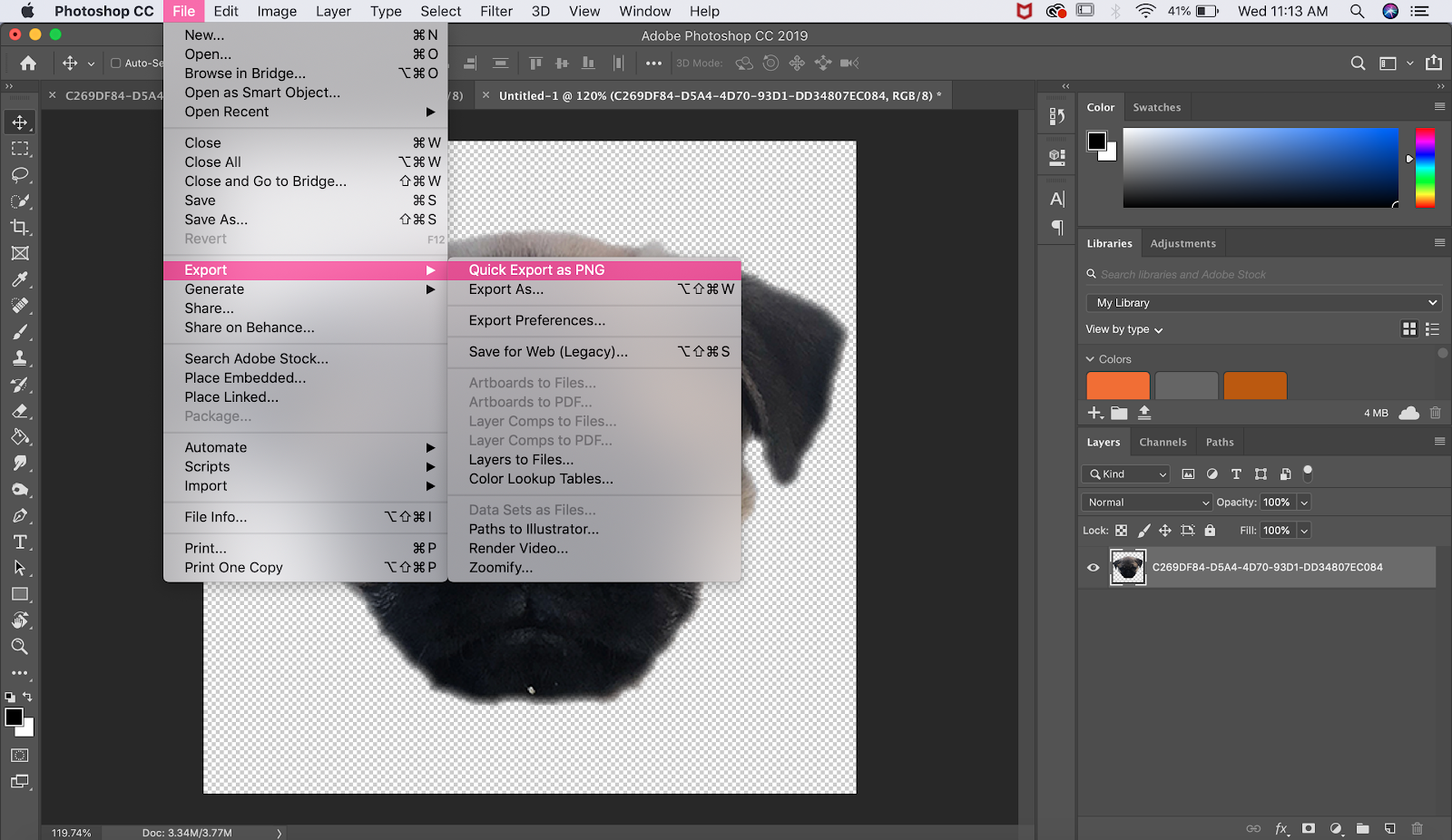This screenshot has width=1452, height=840.
Task: Open the Edit menu
Action: (x=226, y=11)
